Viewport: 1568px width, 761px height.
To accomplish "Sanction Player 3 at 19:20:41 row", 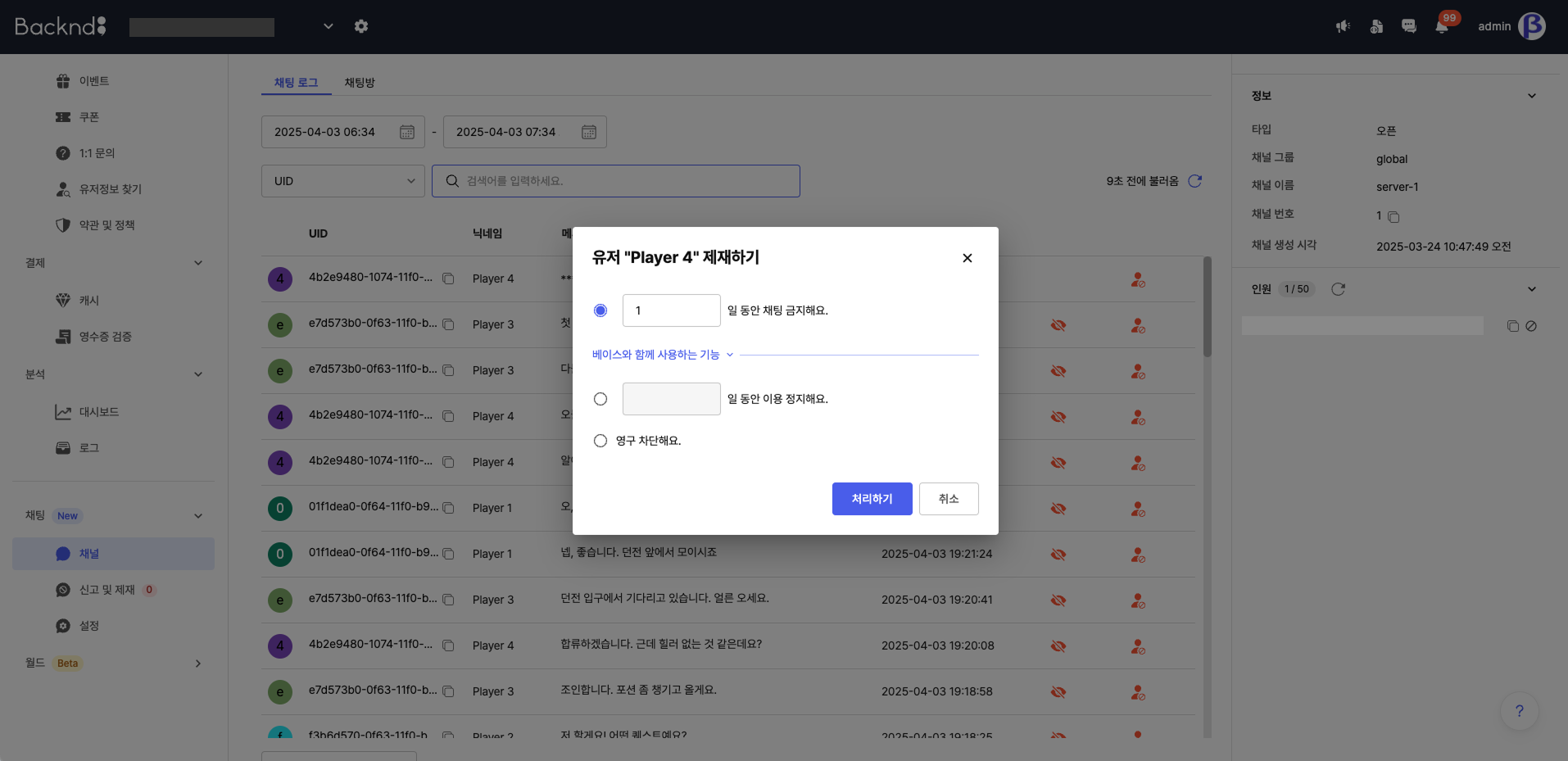I will tap(1138, 600).
